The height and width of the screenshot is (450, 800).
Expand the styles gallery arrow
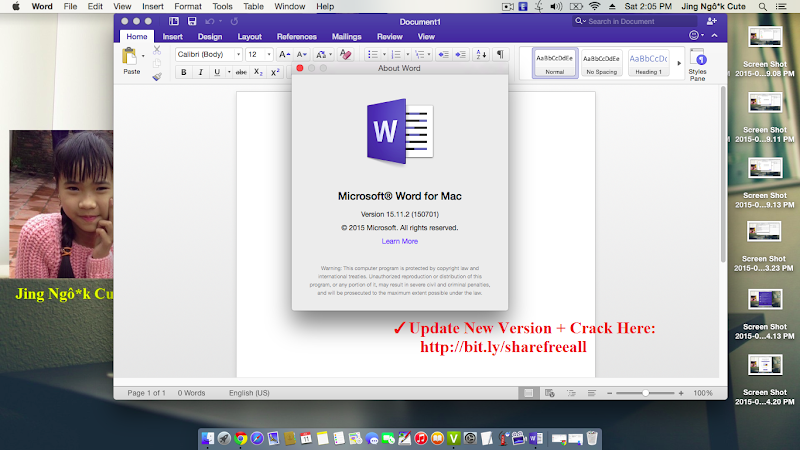(679, 63)
